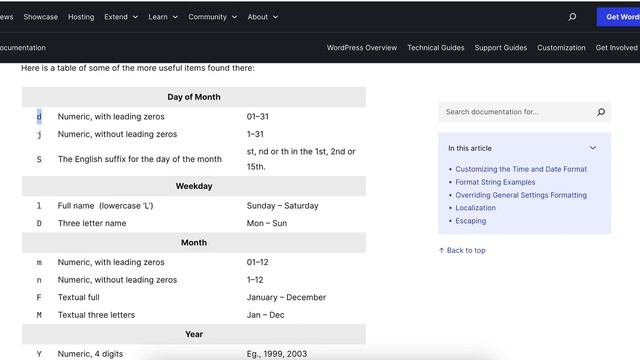This screenshot has width=640, height=360.
Task: Click the 'Textual full' cell
Action: click(78, 297)
